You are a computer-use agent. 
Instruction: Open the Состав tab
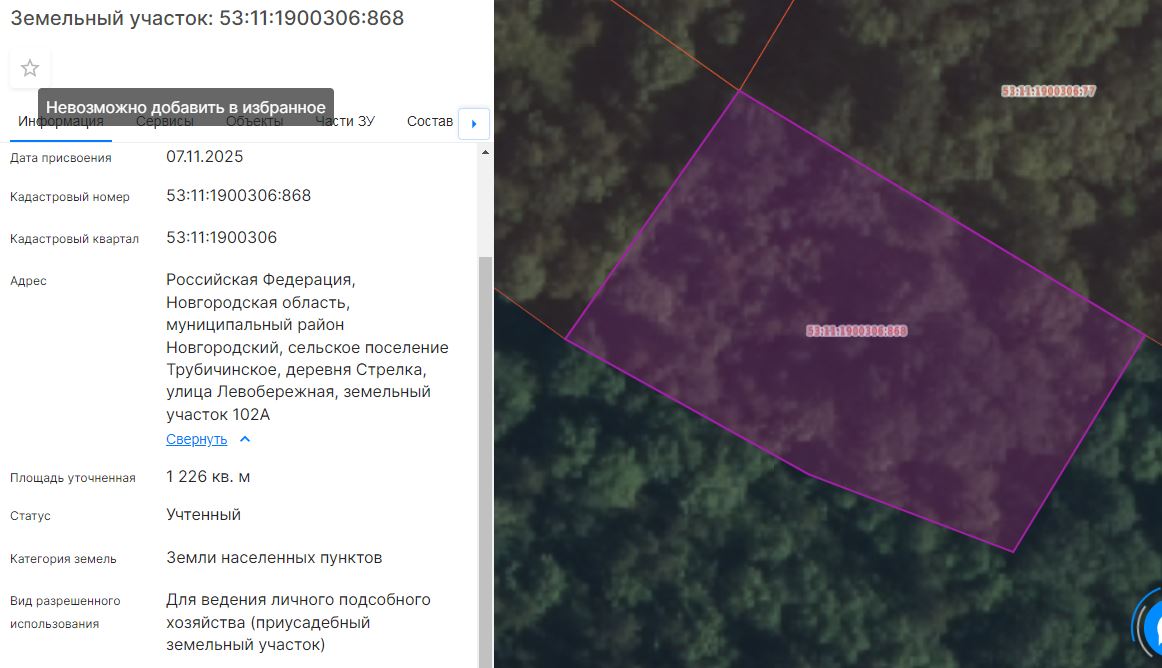click(430, 122)
